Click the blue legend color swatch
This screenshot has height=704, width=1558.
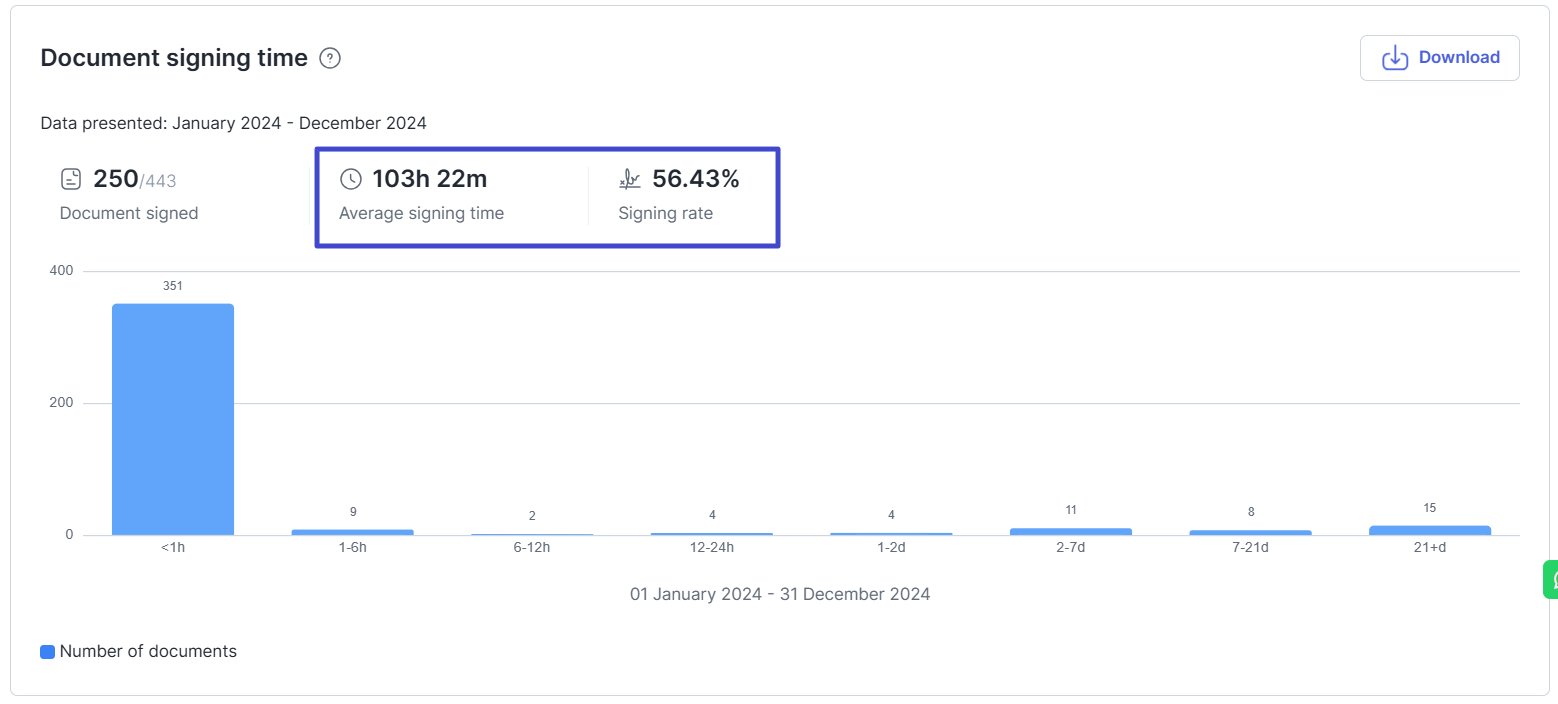47,652
